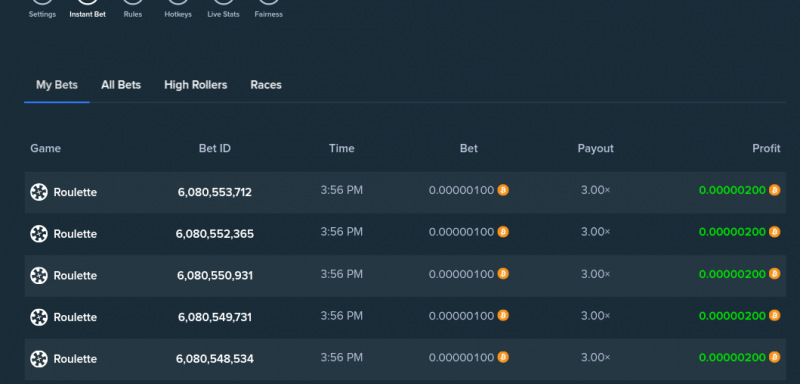
Task: Click the Bitcoin icon beside bet amount, row 6,080,553,712
Action: (503, 190)
